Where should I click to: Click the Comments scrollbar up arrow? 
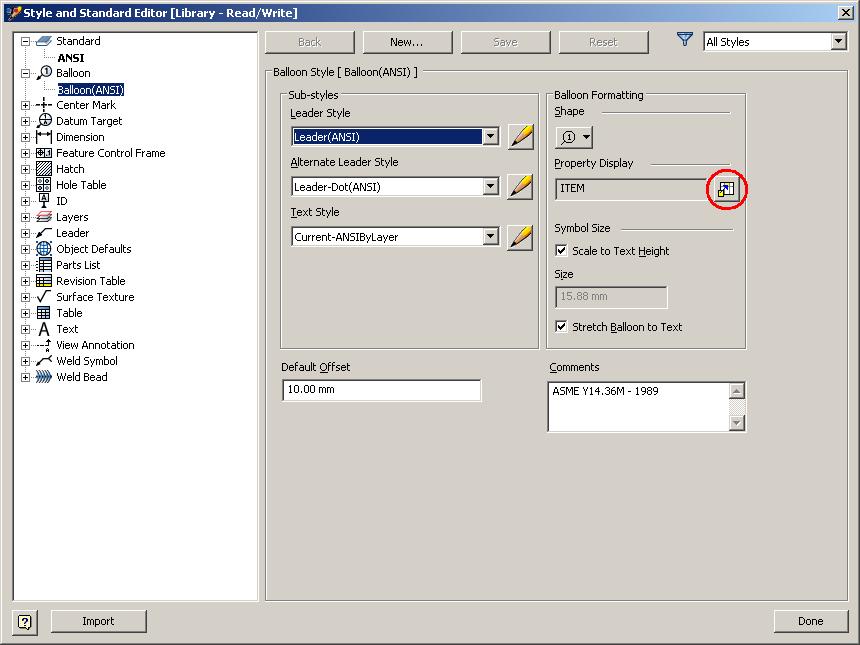coord(737,391)
